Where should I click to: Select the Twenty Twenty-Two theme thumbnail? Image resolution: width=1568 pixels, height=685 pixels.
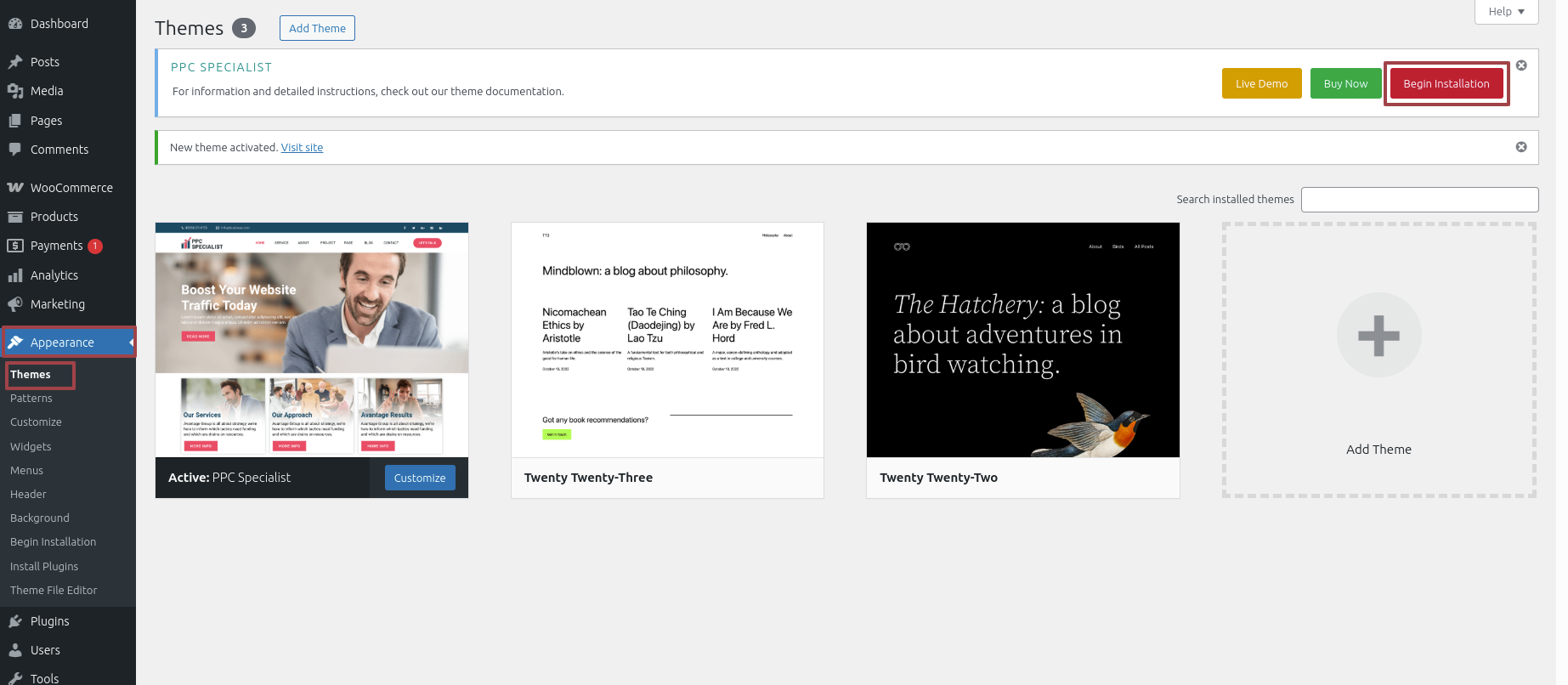(x=1023, y=340)
